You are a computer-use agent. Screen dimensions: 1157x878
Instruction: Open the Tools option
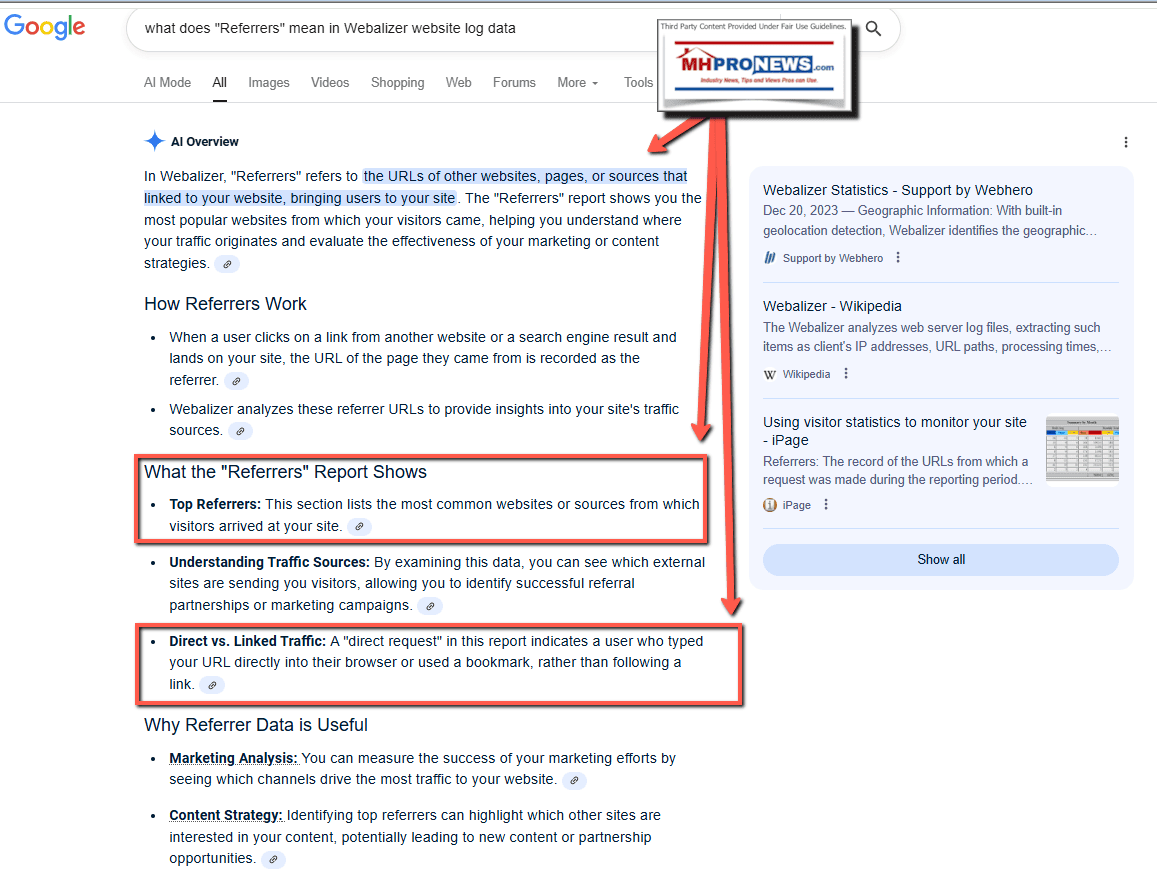tap(638, 83)
